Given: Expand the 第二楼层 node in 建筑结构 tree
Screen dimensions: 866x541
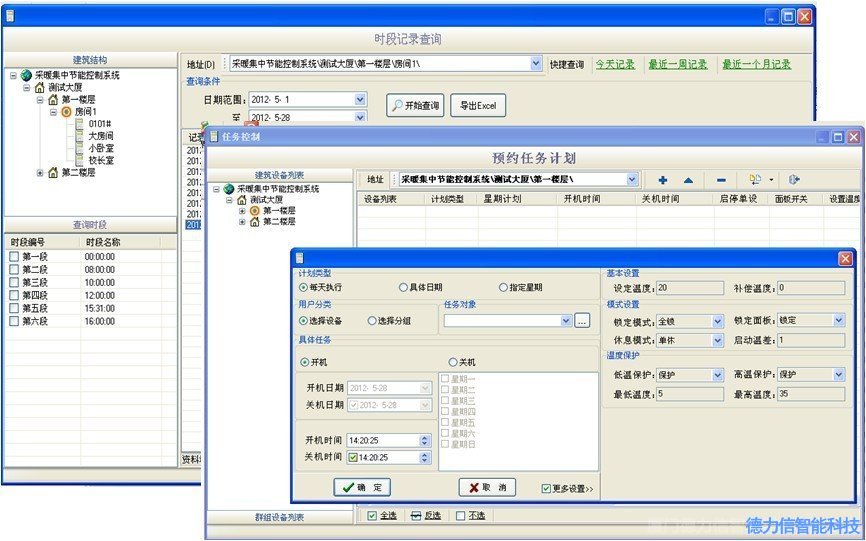Looking at the screenshot, I should point(40,173).
